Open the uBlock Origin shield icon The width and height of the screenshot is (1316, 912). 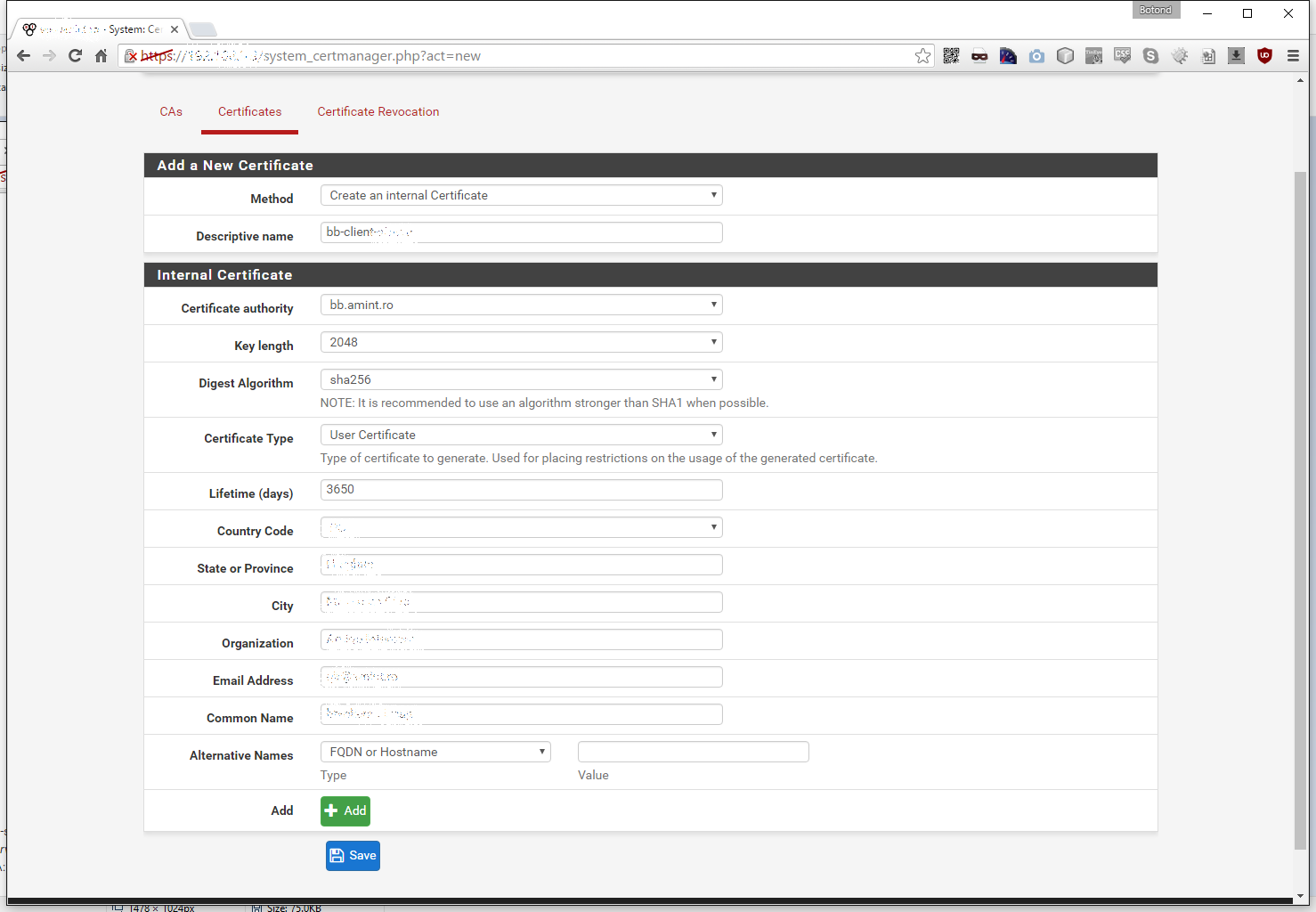click(1264, 56)
